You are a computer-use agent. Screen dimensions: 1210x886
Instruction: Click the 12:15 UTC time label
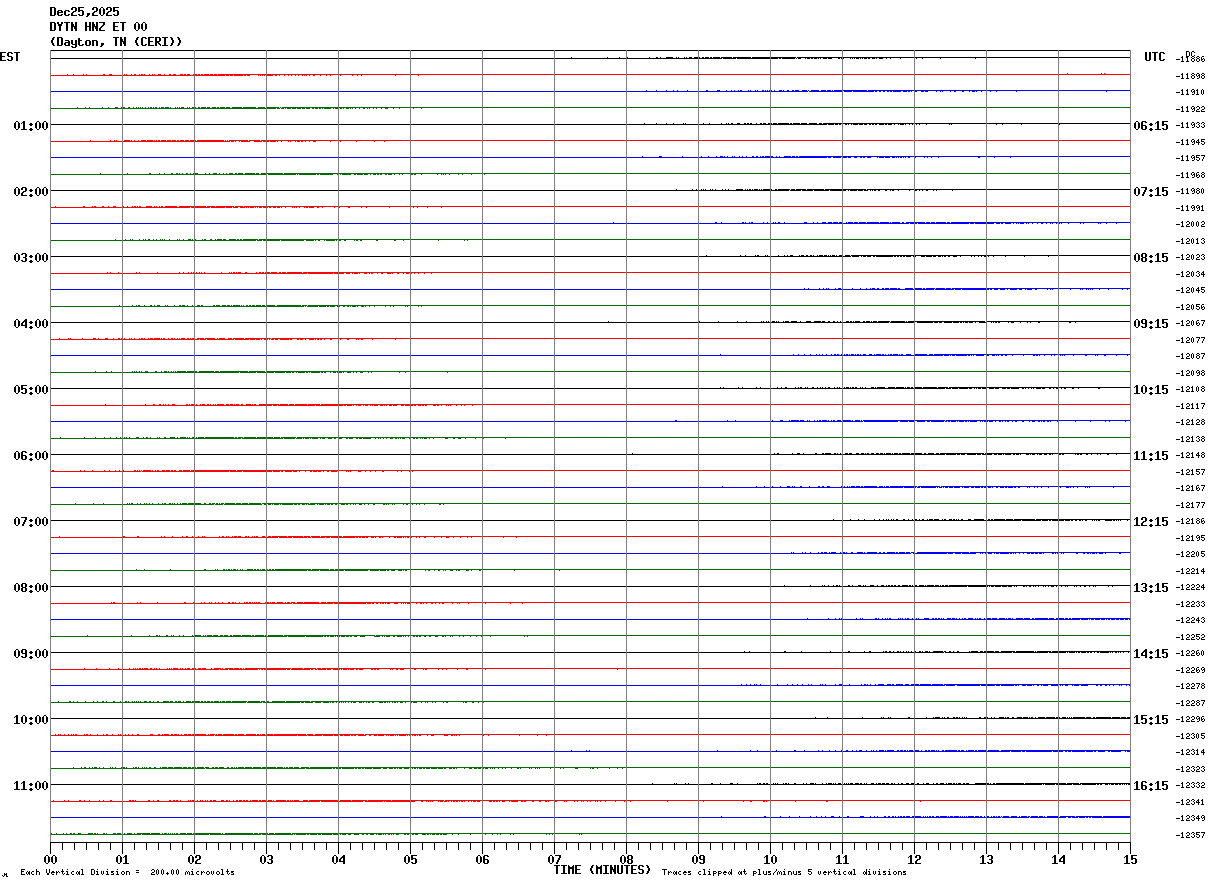(1151, 522)
